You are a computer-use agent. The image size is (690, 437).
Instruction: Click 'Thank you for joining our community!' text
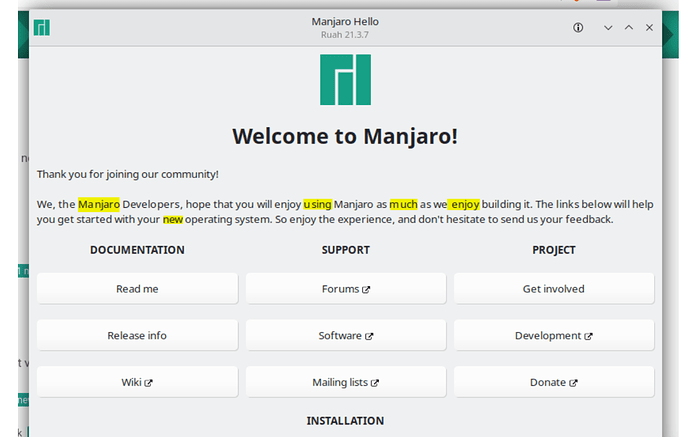(128, 174)
